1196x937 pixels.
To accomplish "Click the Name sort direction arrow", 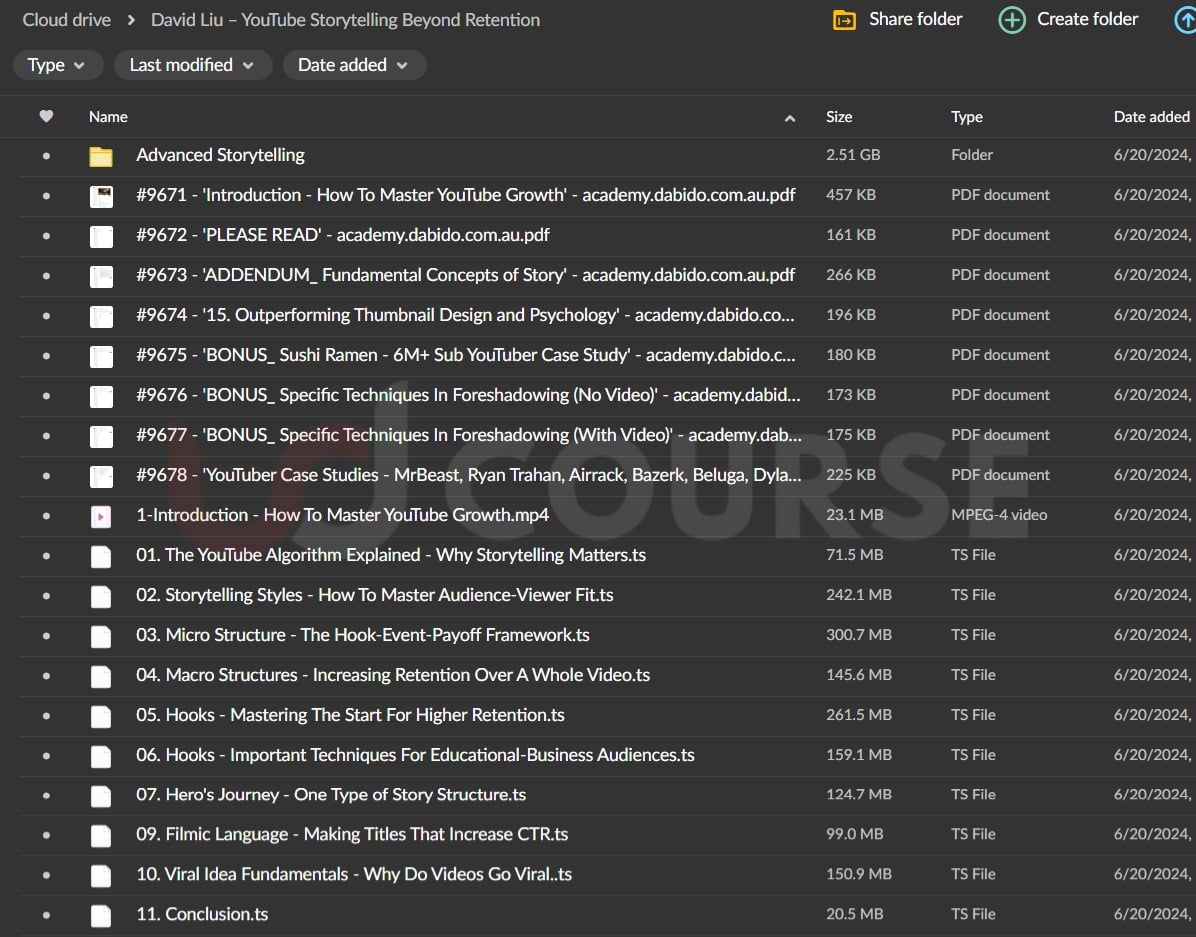I will pyautogui.click(x=790, y=118).
